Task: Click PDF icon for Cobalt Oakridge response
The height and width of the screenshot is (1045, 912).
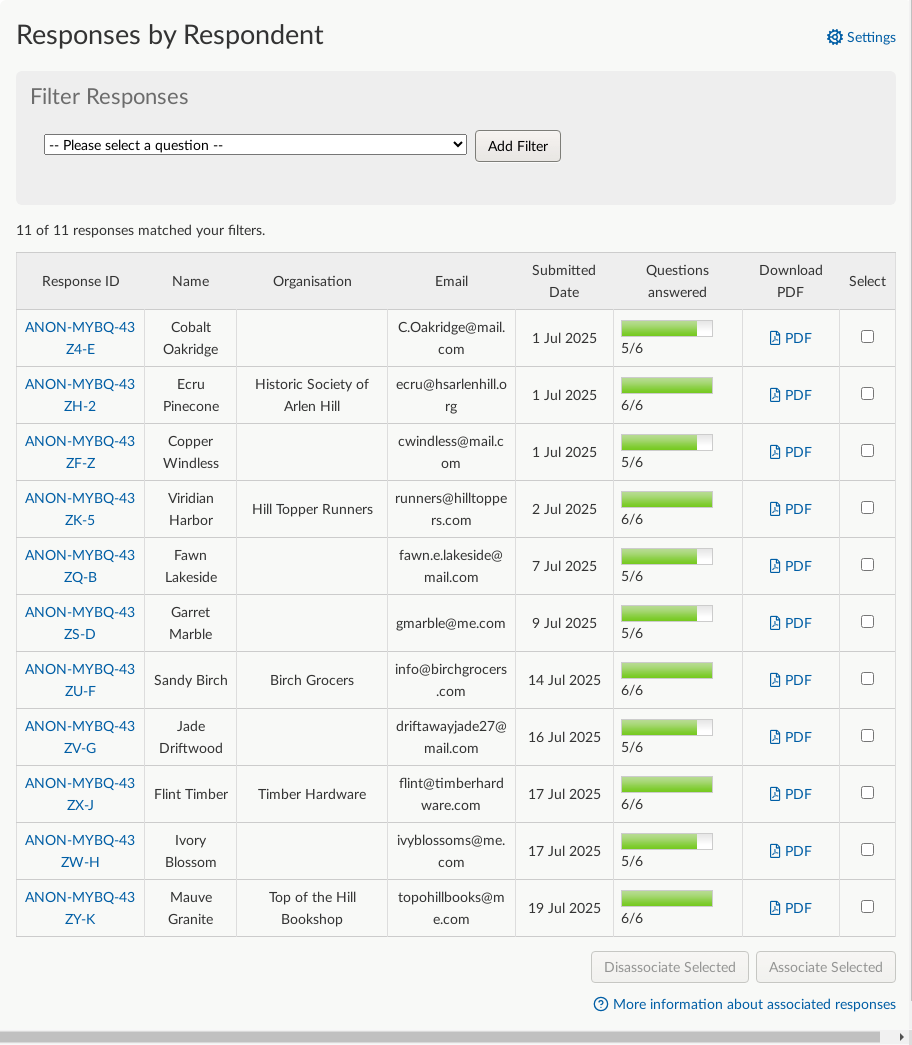Action: (775, 338)
